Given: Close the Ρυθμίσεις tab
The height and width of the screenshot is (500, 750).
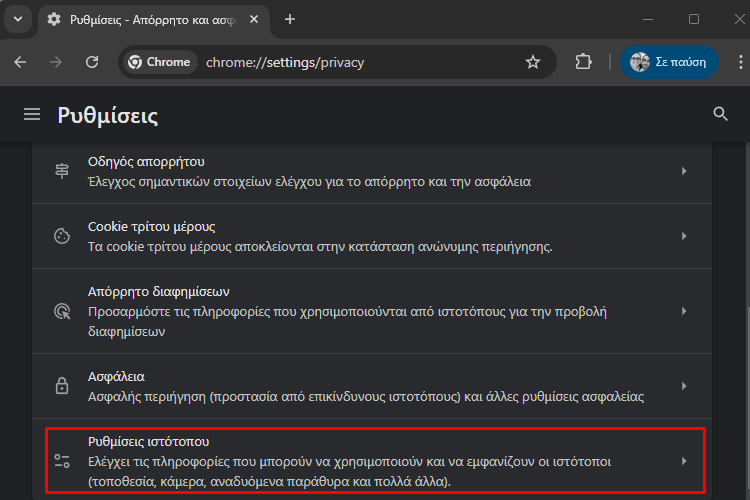Looking at the screenshot, I should (x=254, y=19).
